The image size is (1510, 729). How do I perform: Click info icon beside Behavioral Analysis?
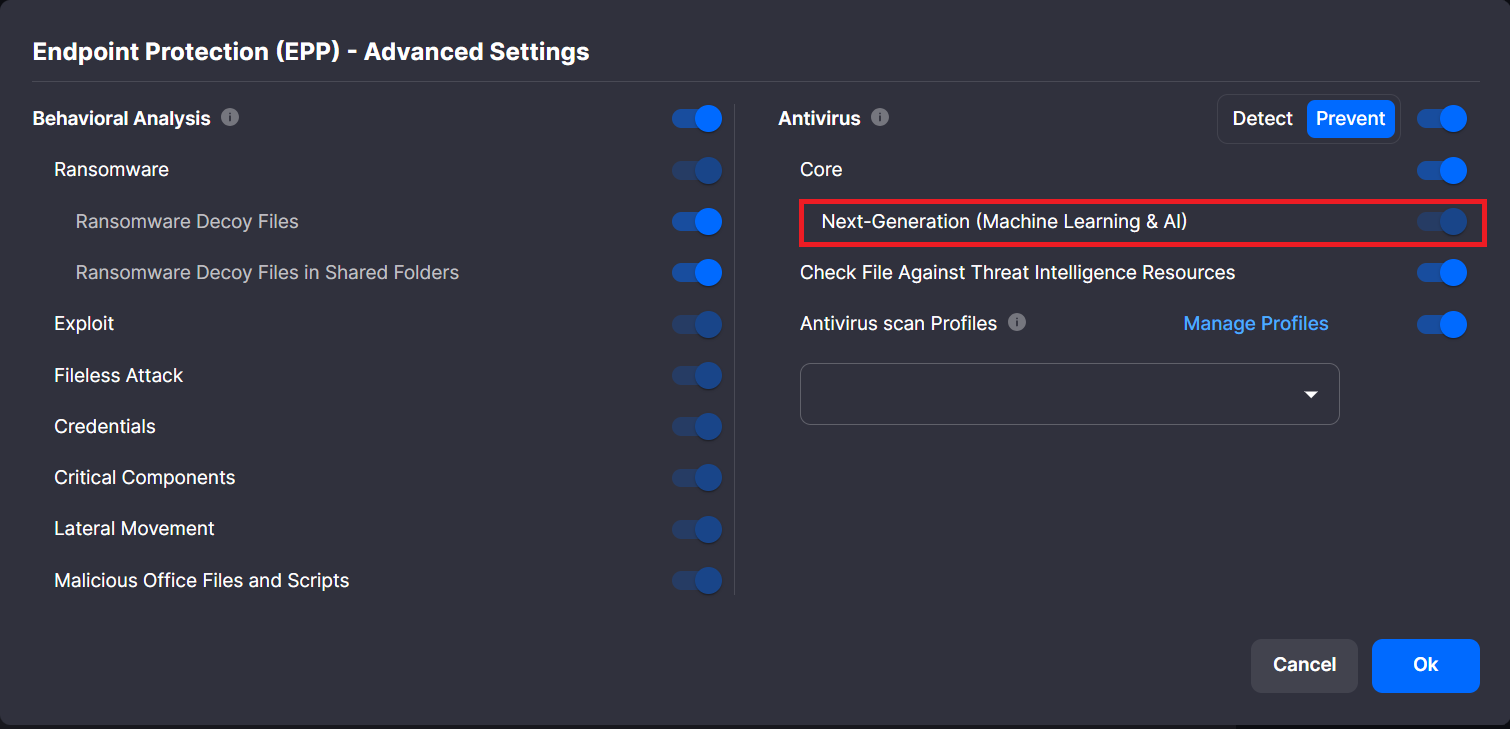click(x=230, y=117)
